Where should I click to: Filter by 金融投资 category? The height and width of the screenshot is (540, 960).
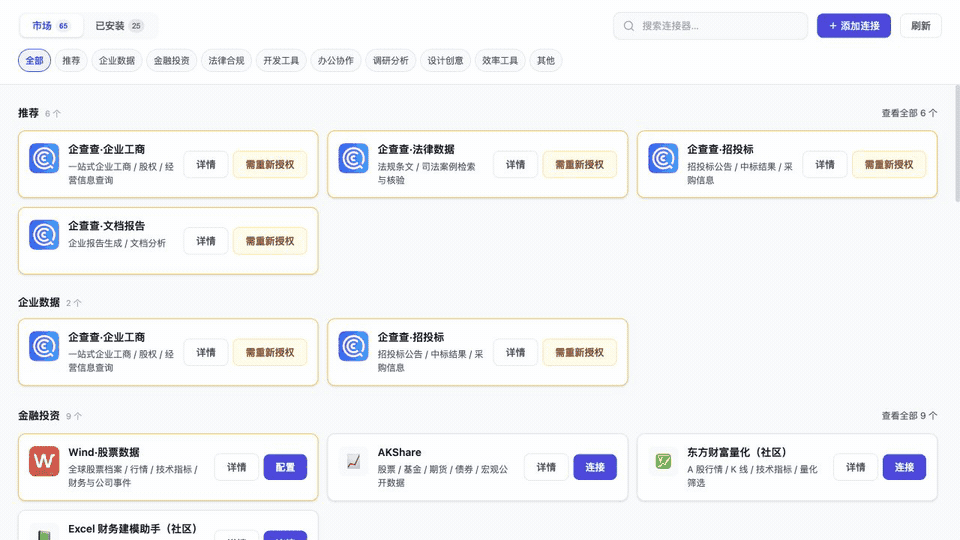click(x=171, y=61)
